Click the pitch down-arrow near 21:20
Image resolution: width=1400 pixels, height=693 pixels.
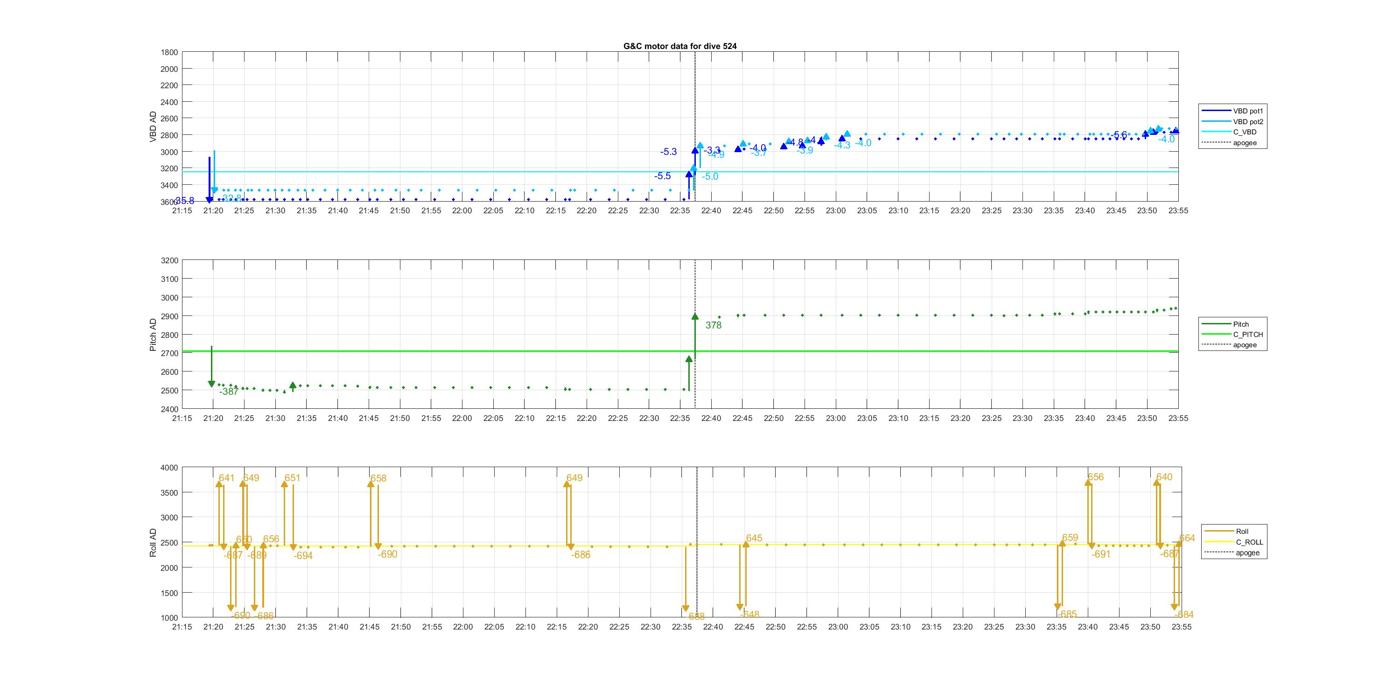[212, 367]
